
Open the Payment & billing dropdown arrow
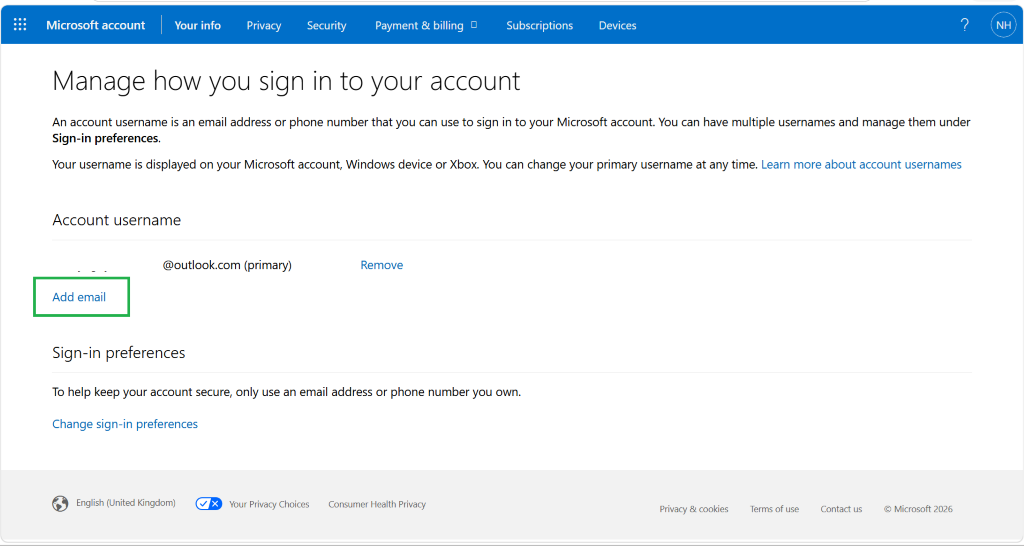474,25
